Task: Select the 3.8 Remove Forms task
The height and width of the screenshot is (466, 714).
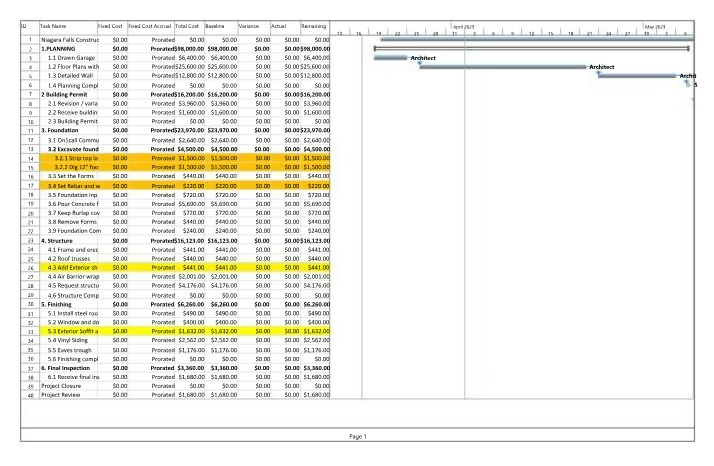Action: [x=72, y=222]
